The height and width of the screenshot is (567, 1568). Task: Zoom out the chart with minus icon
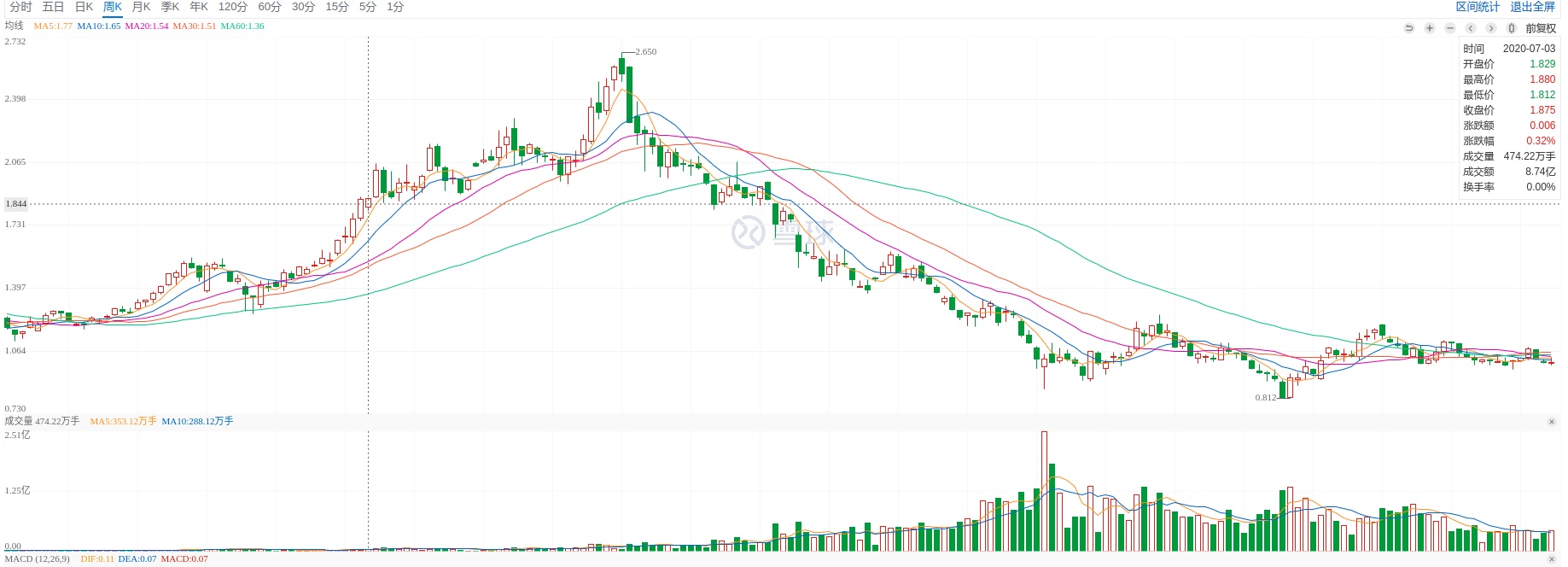1449,28
